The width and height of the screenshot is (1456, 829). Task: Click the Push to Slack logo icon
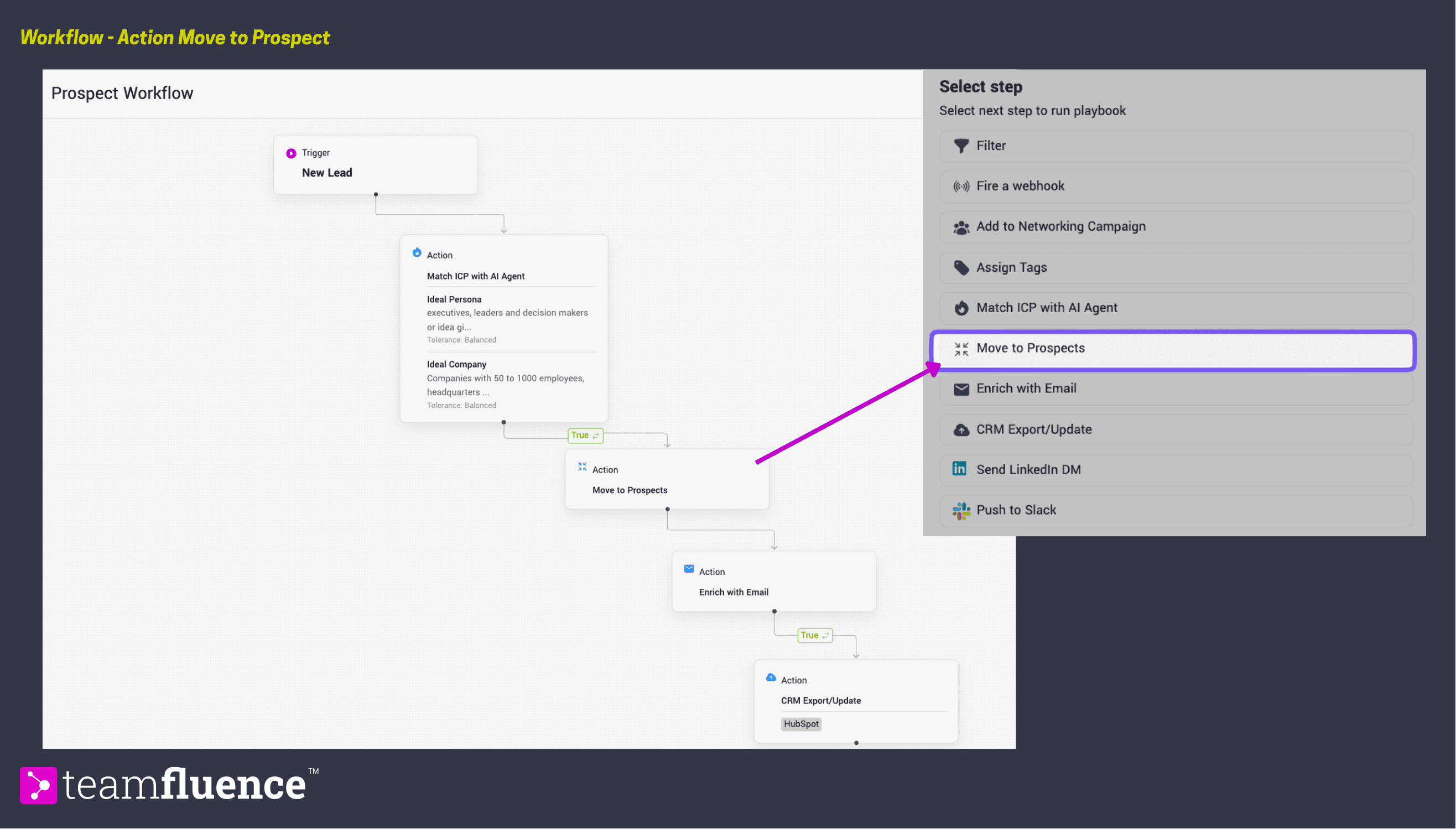pyautogui.click(x=961, y=511)
